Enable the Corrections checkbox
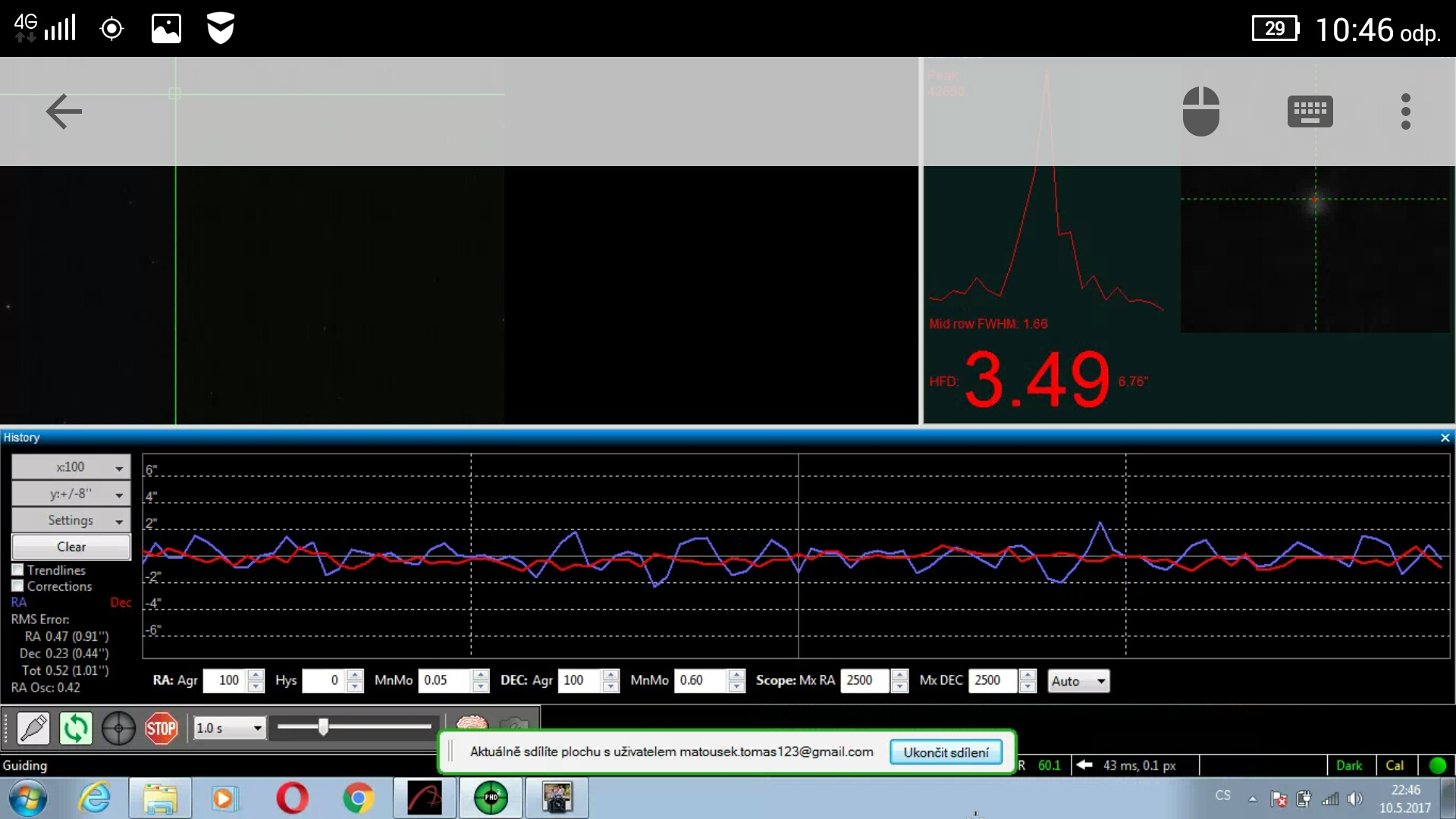 (x=17, y=586)
